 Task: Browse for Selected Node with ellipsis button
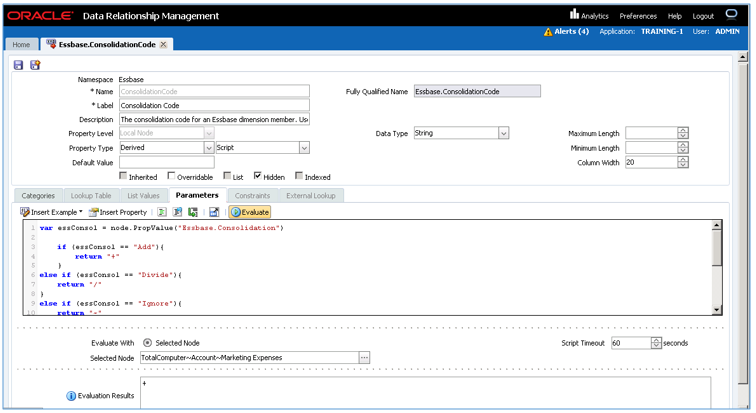(364, 358)
